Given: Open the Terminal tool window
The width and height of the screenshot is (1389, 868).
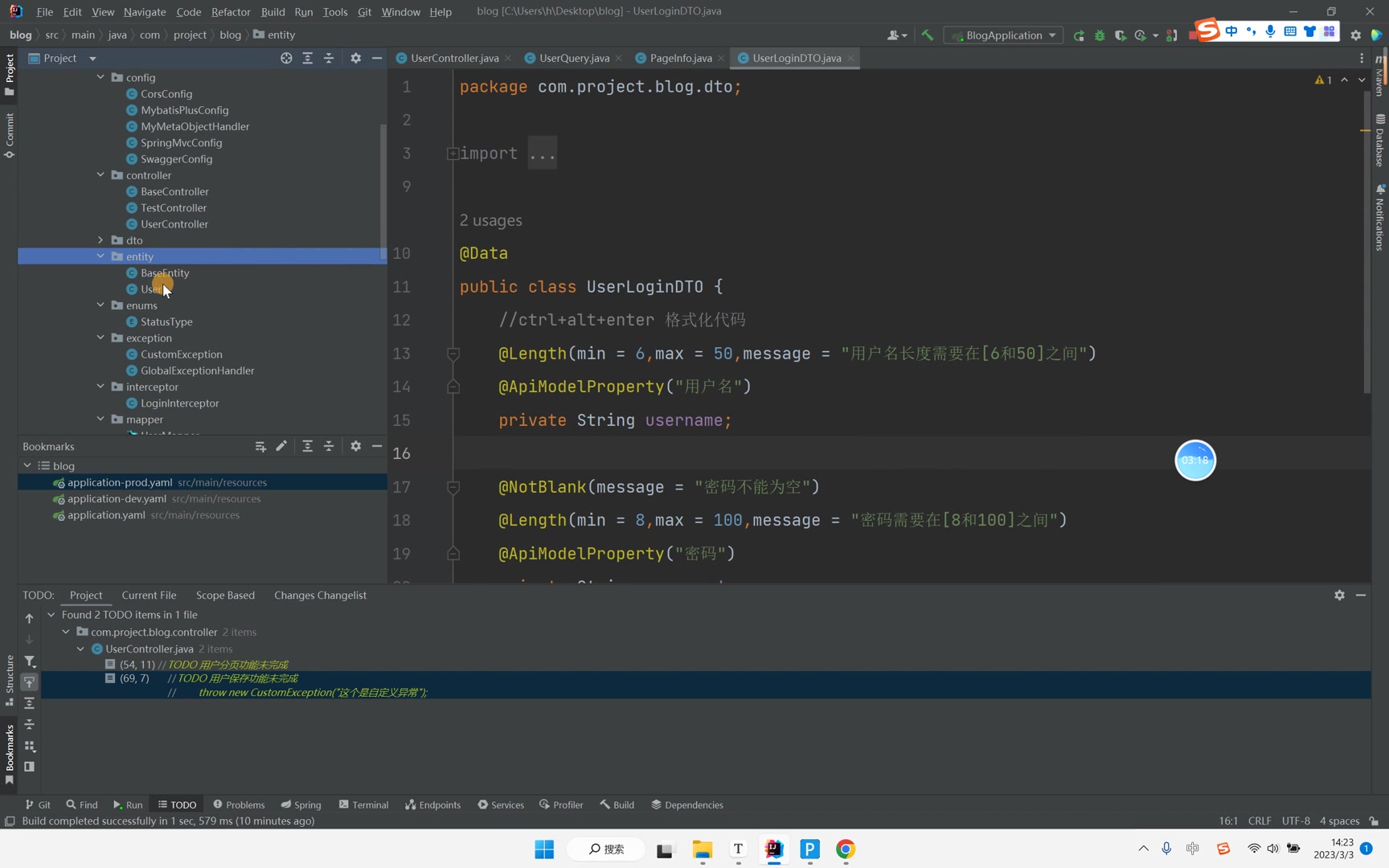Looking at the screenshot, I should [363, 805].
